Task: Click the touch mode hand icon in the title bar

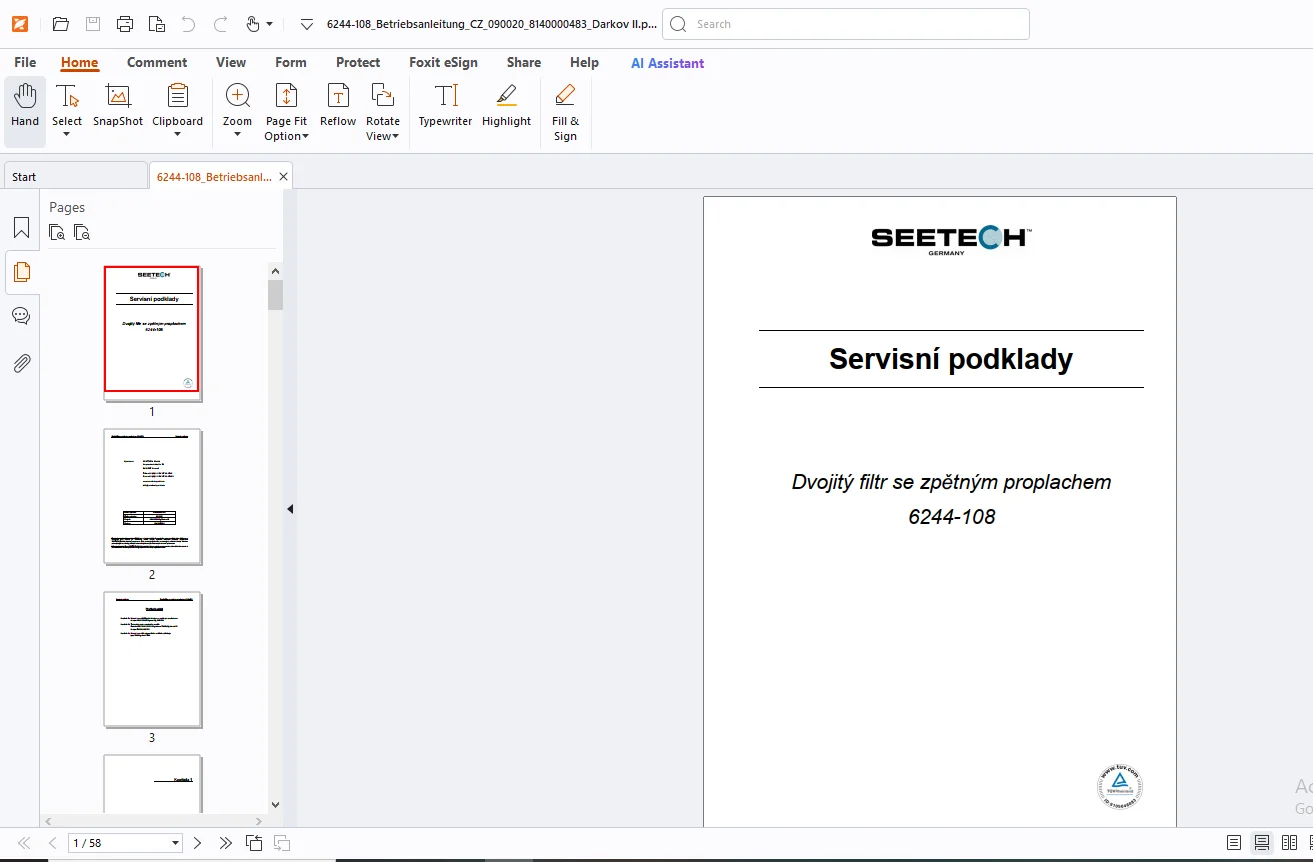Action: click(252, 24)
